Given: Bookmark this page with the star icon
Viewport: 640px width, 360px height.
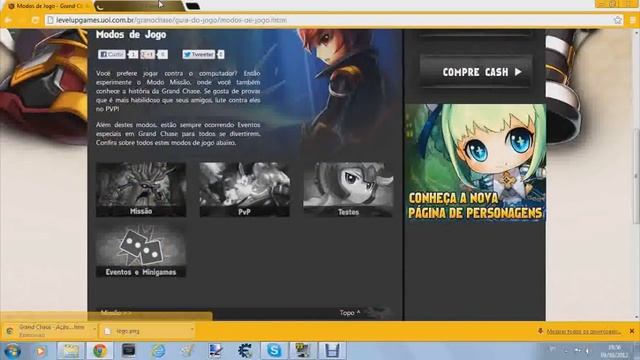Looking at the screenshot, I should [x=618, y=20].
